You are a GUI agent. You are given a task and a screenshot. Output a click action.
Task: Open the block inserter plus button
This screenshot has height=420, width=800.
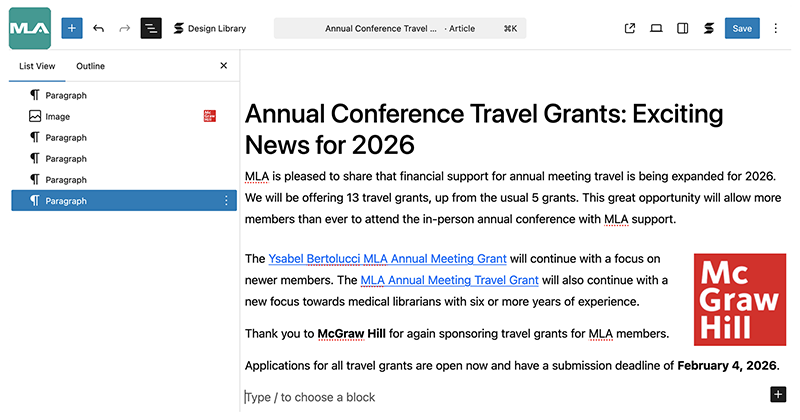(x=72, y=28)
